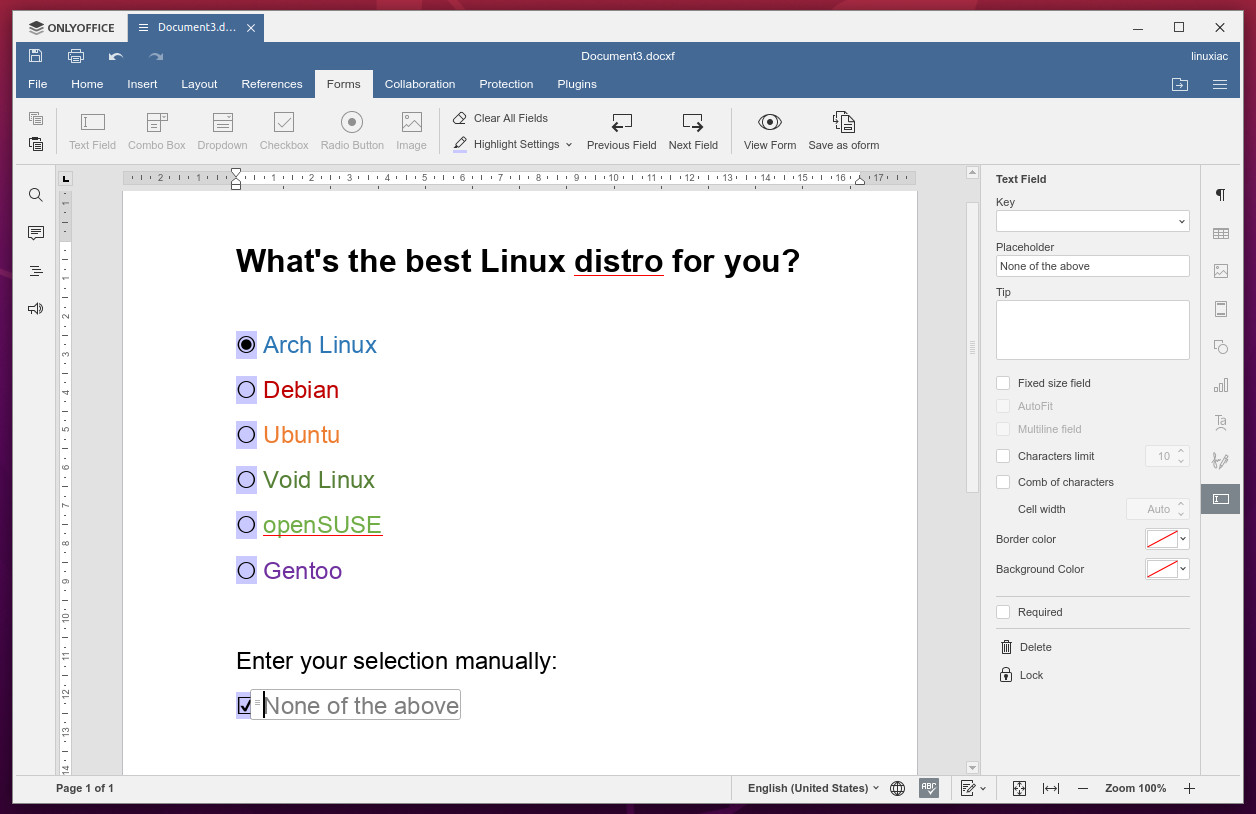Select the Debian radio button

246,390
